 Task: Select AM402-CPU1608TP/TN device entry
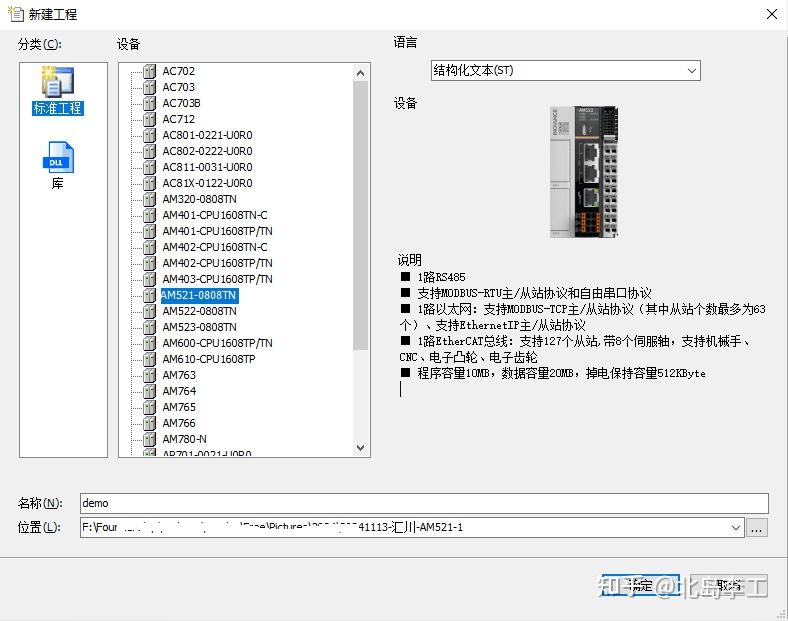click(x=217, y=263)
